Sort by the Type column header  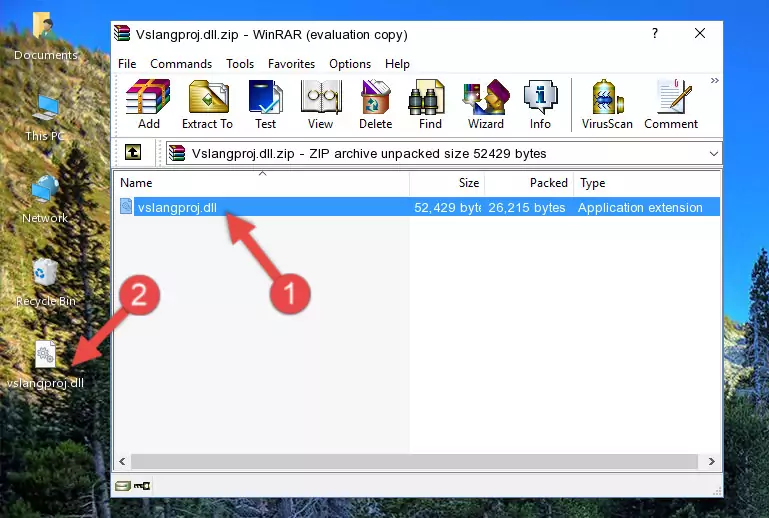point(647,183)
